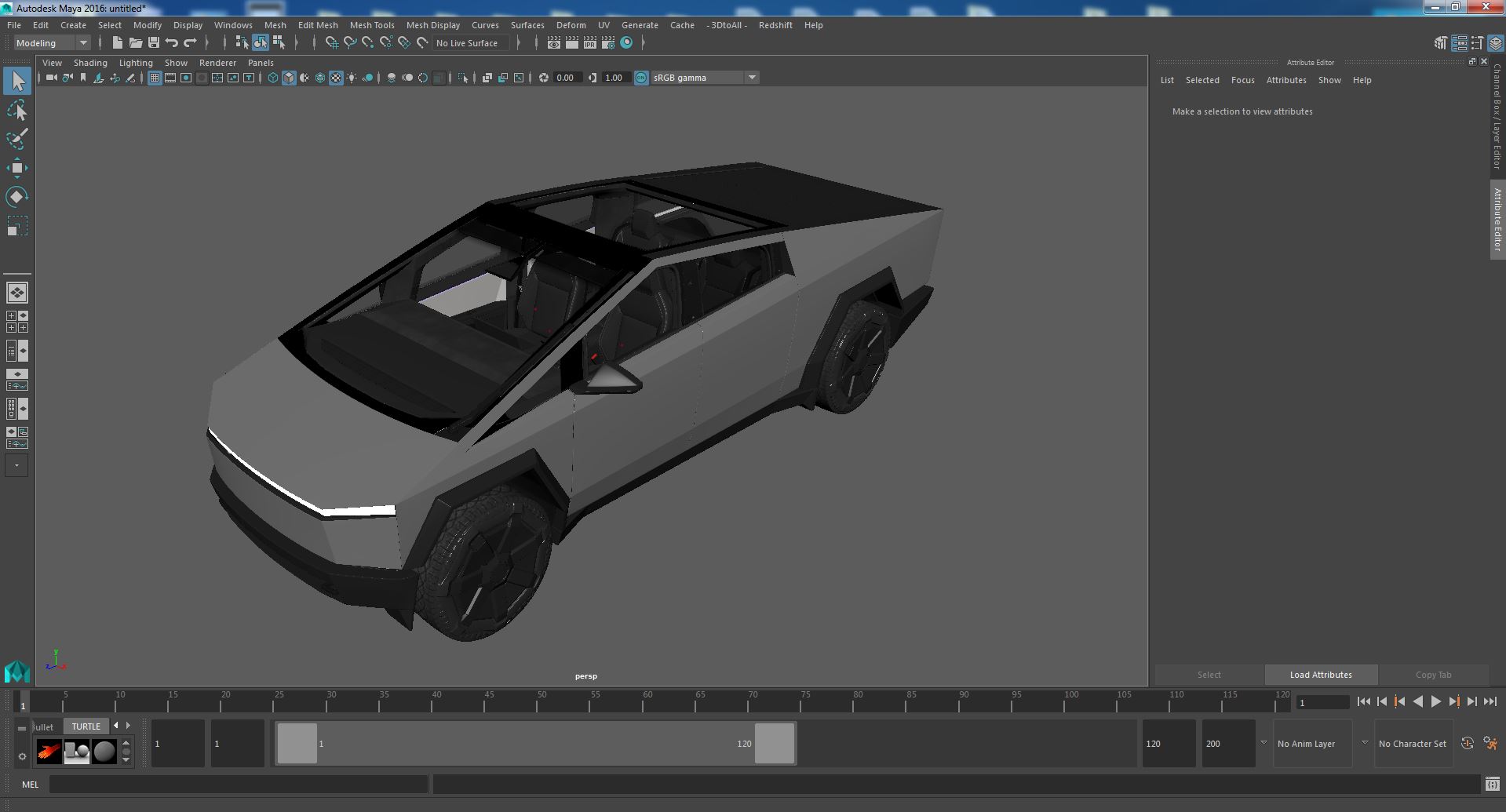Open the Mesh Tools menu

[x=372, y=25]
